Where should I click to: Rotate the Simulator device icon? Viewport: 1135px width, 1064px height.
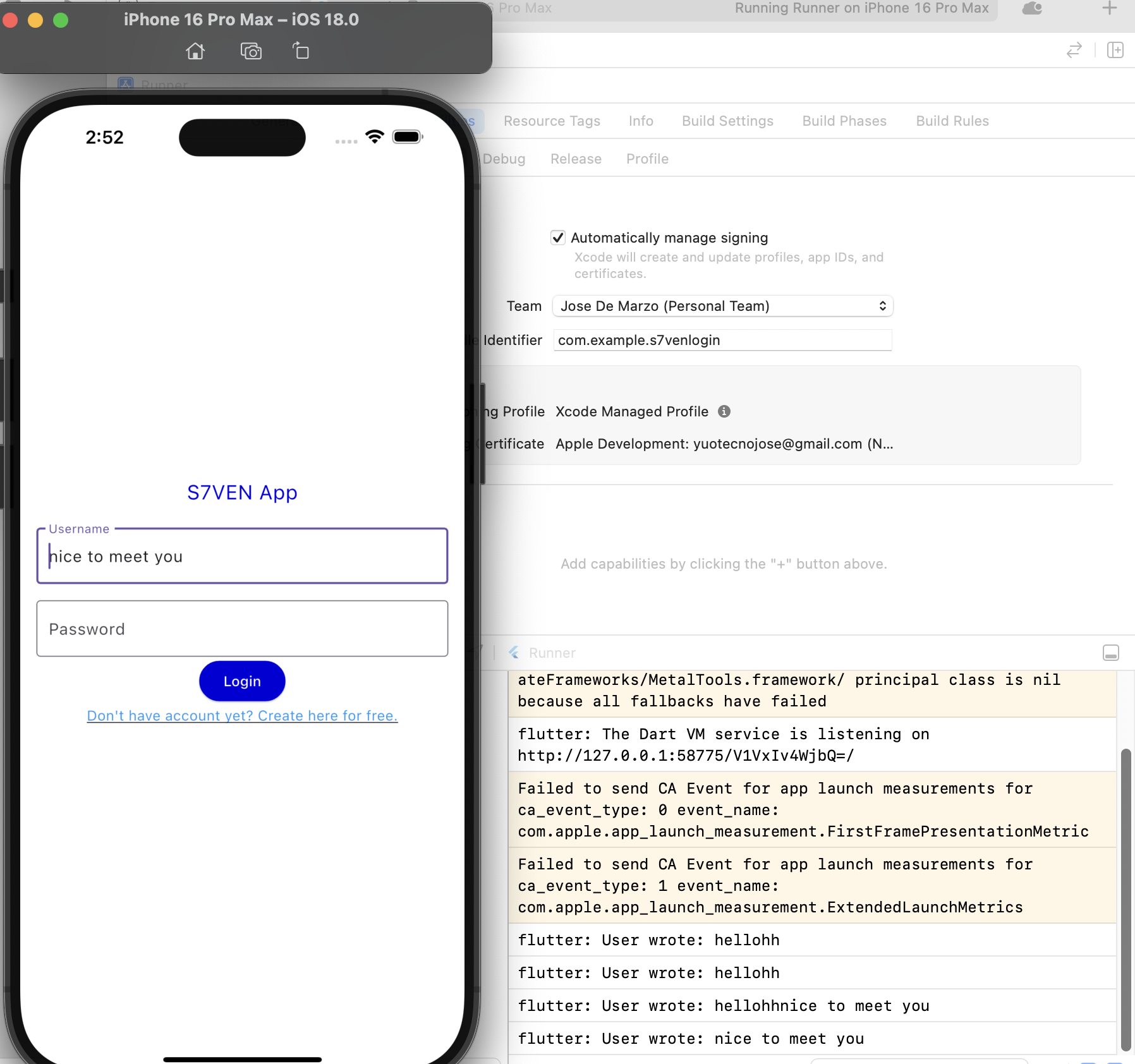301,51
